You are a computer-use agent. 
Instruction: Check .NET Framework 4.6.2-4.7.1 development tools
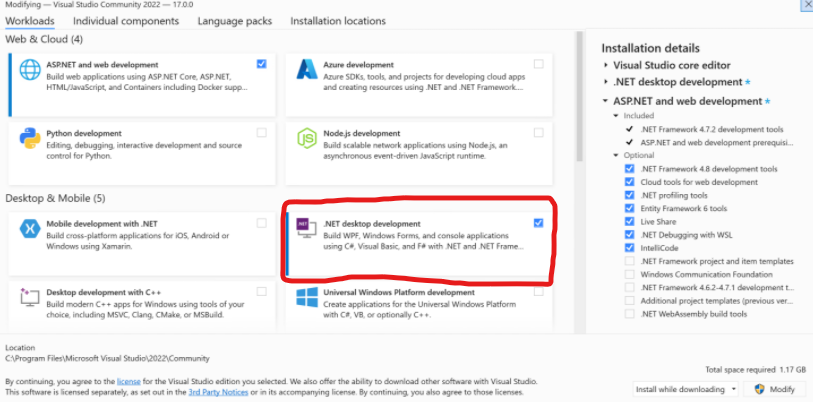coord(629,287)
